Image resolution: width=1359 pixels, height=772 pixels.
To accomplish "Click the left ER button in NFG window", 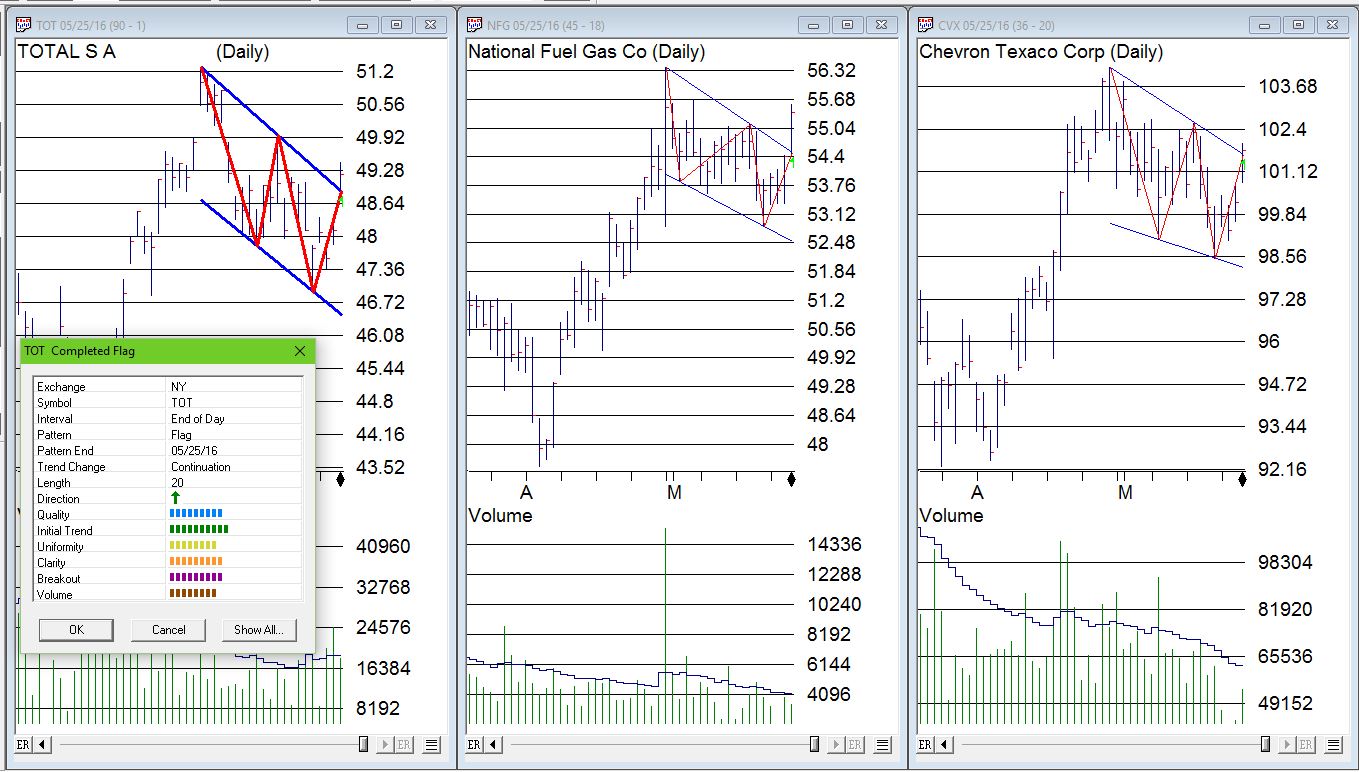I will coord(474,745).
